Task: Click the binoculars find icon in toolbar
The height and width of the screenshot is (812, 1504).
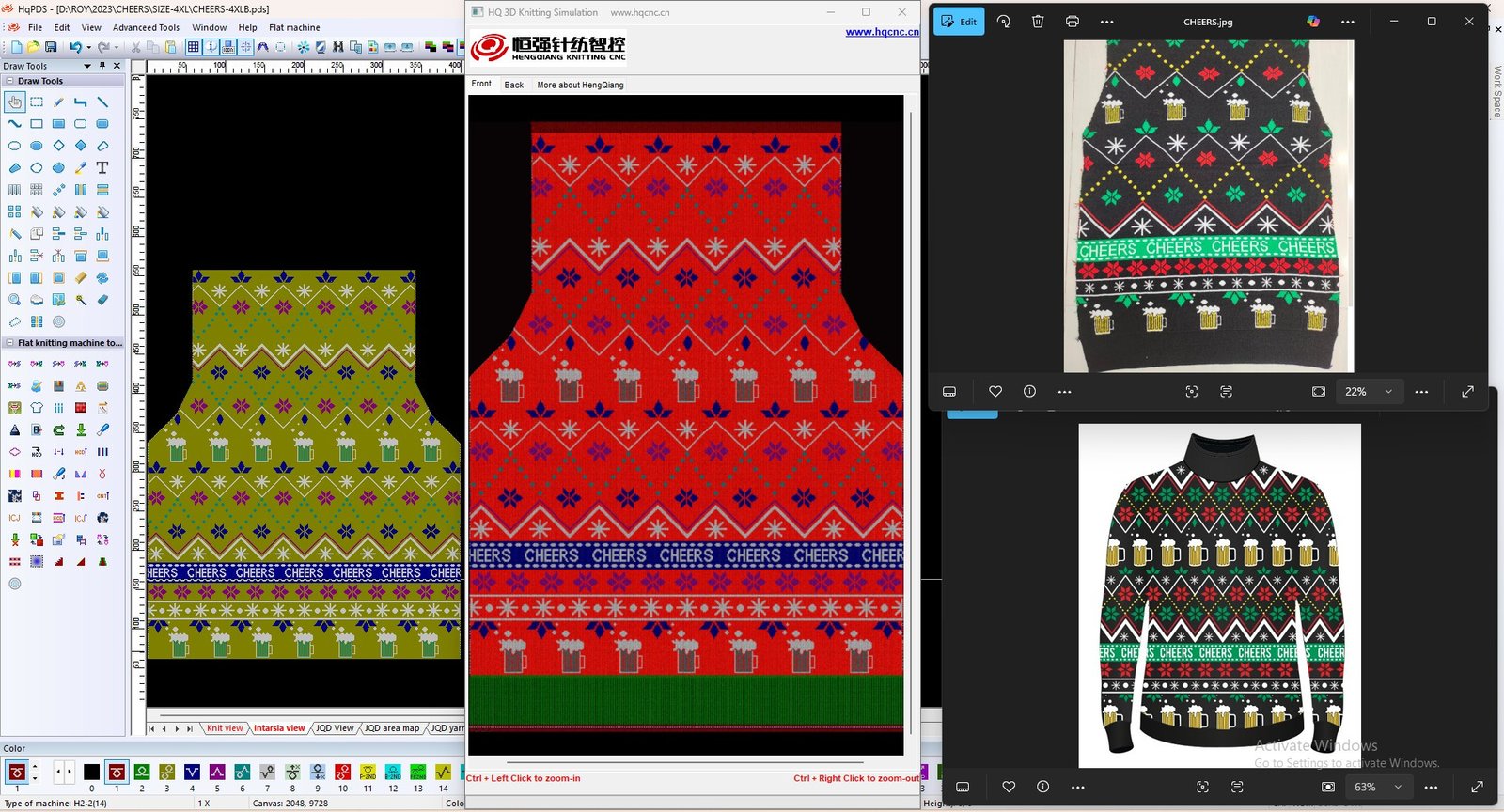Action: pyautogui.click(x=337, y=47)
